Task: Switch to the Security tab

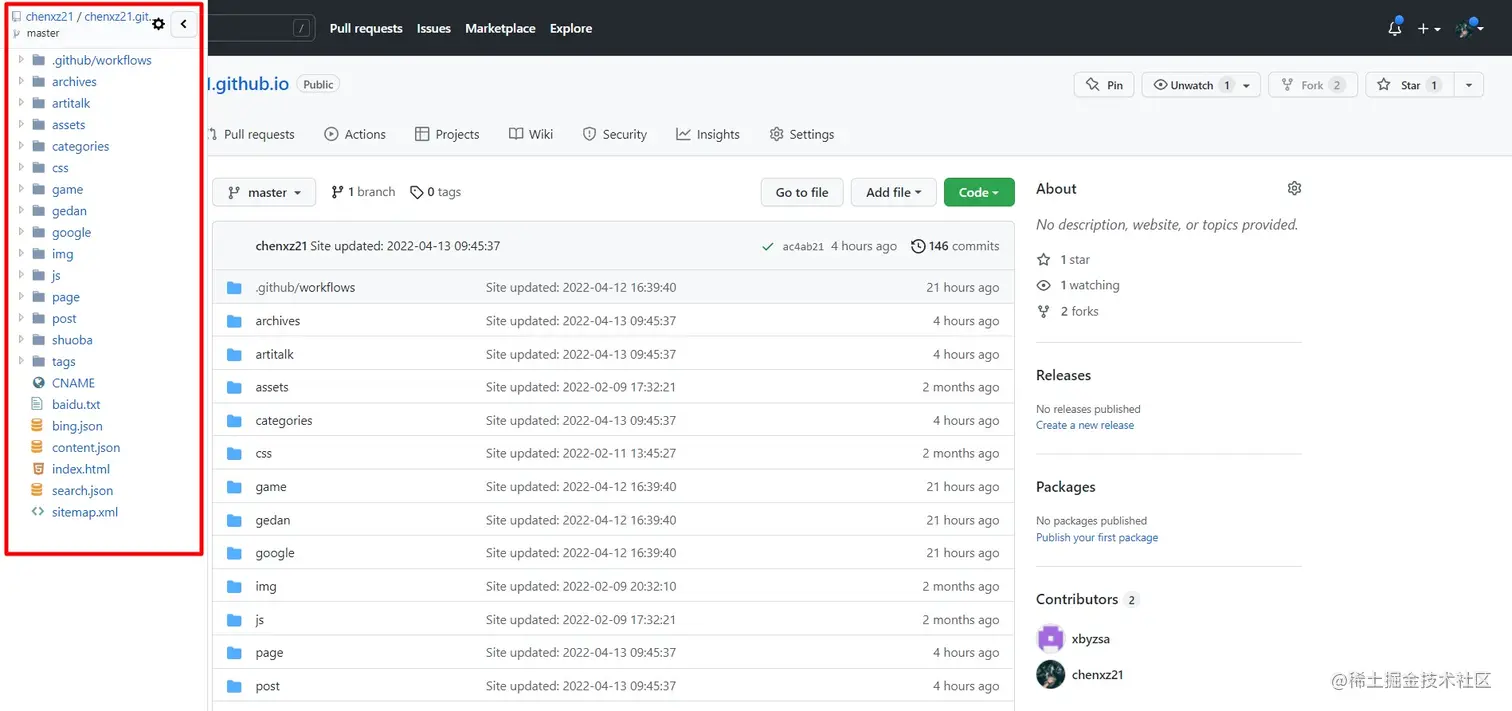Action: (615, 134)
